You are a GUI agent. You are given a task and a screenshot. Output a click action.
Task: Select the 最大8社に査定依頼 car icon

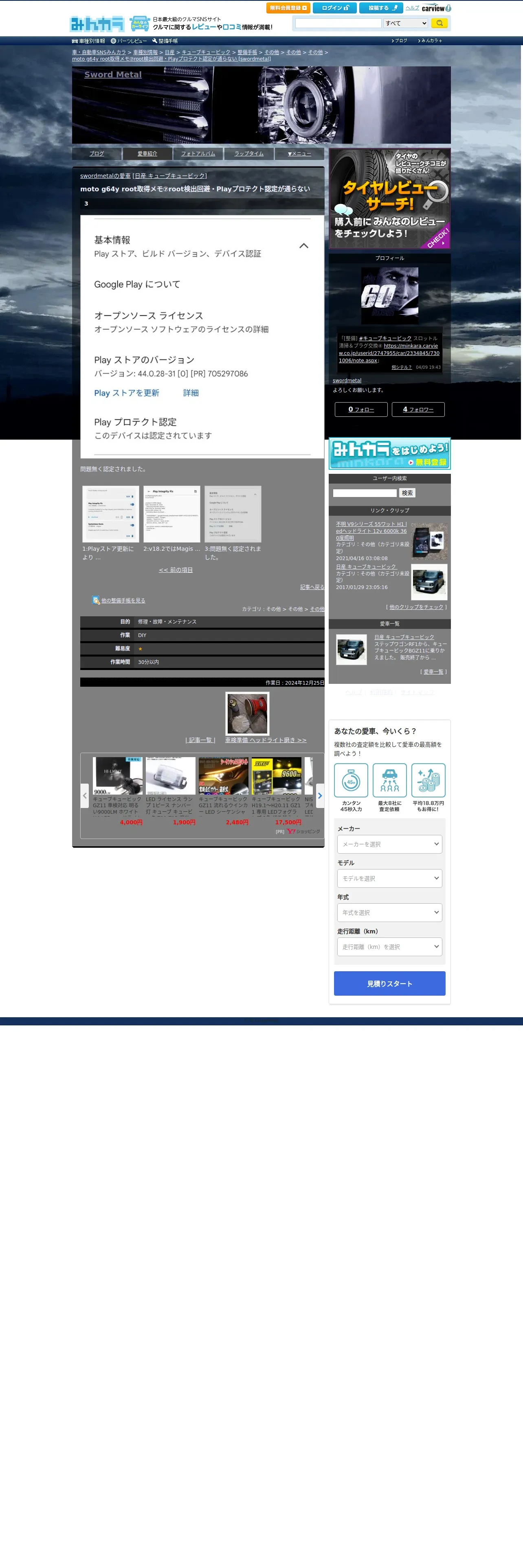point(390,780)
